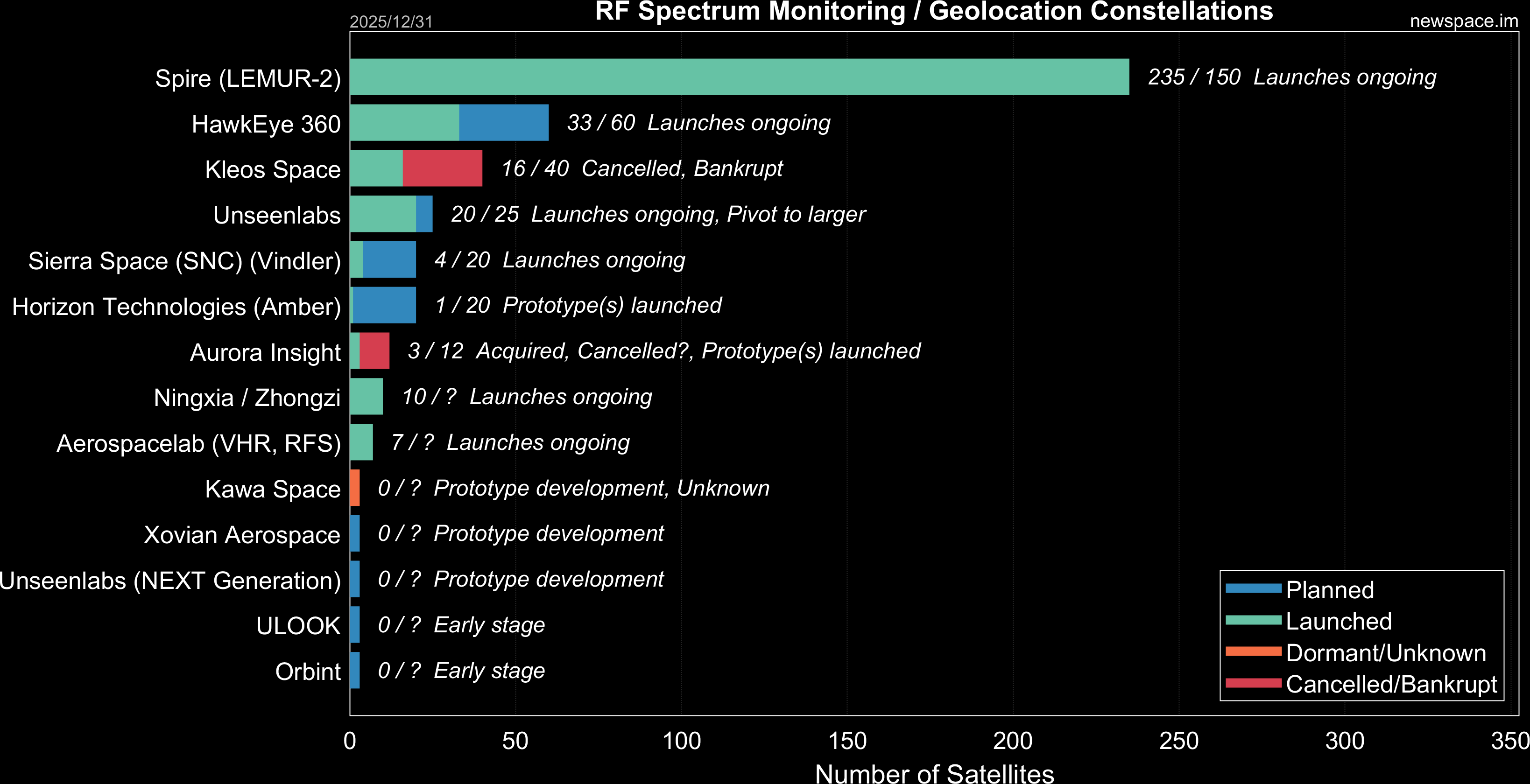Viewport: 1530px width, 784px height.
Task: Click the chart title text
Action: (x=934, y=11)
